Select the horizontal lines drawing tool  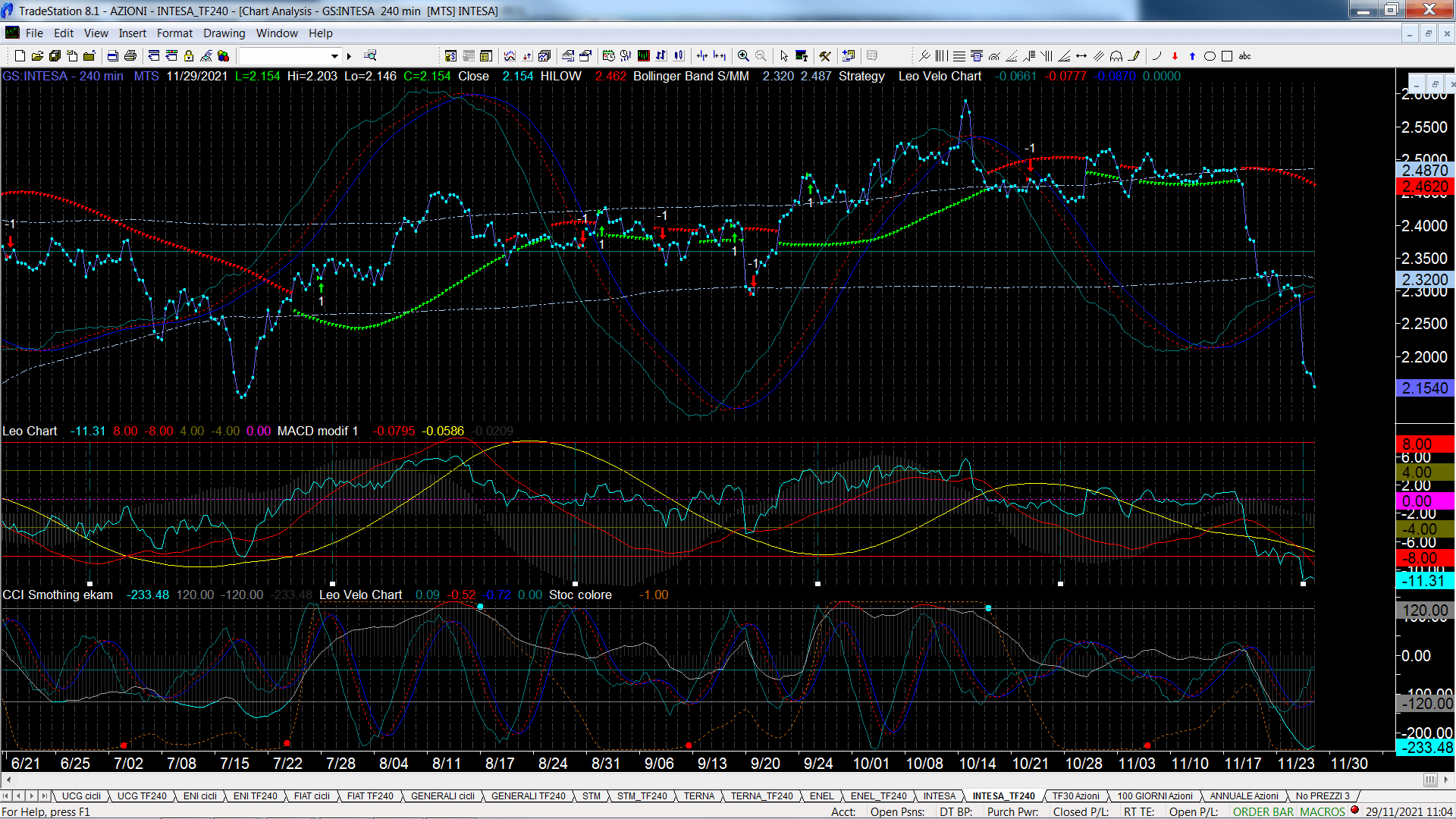[959, 56]
